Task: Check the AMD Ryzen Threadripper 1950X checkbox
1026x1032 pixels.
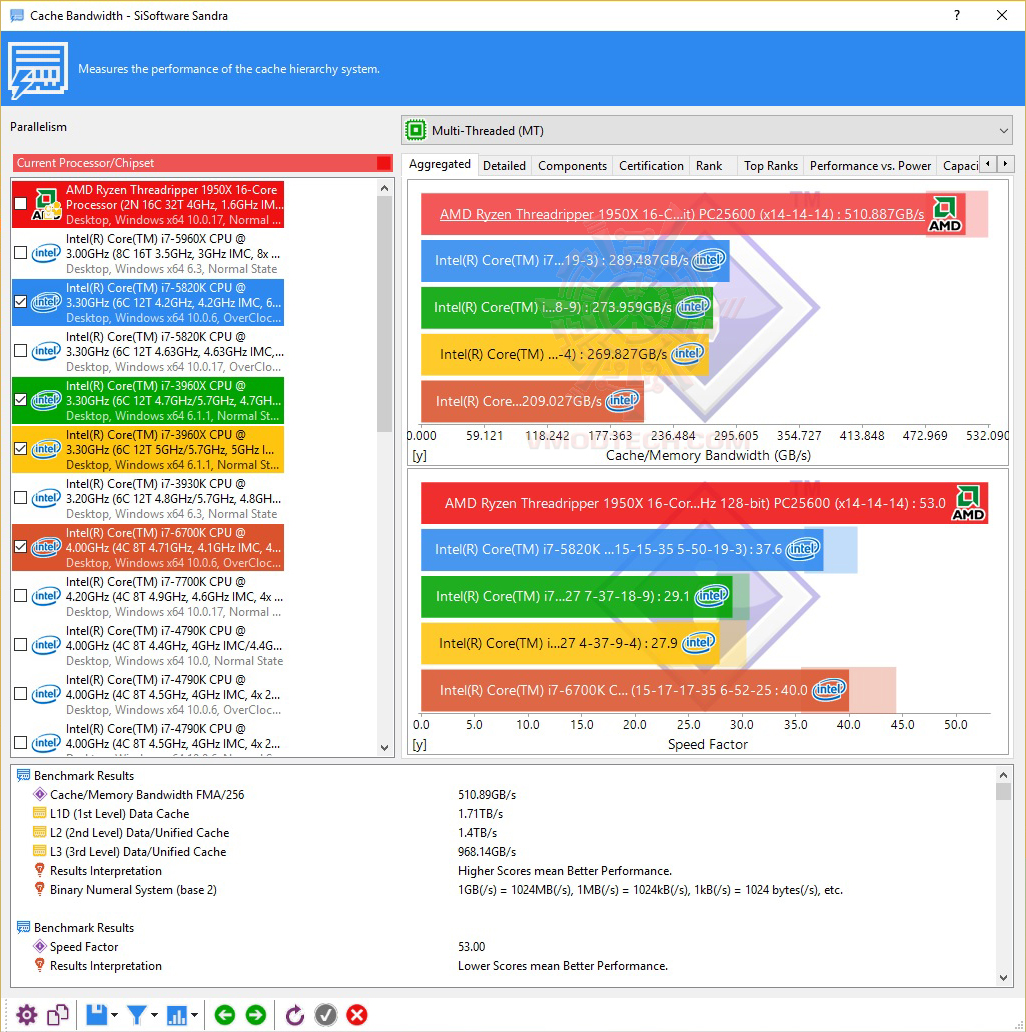Action: tap(20, 204)
